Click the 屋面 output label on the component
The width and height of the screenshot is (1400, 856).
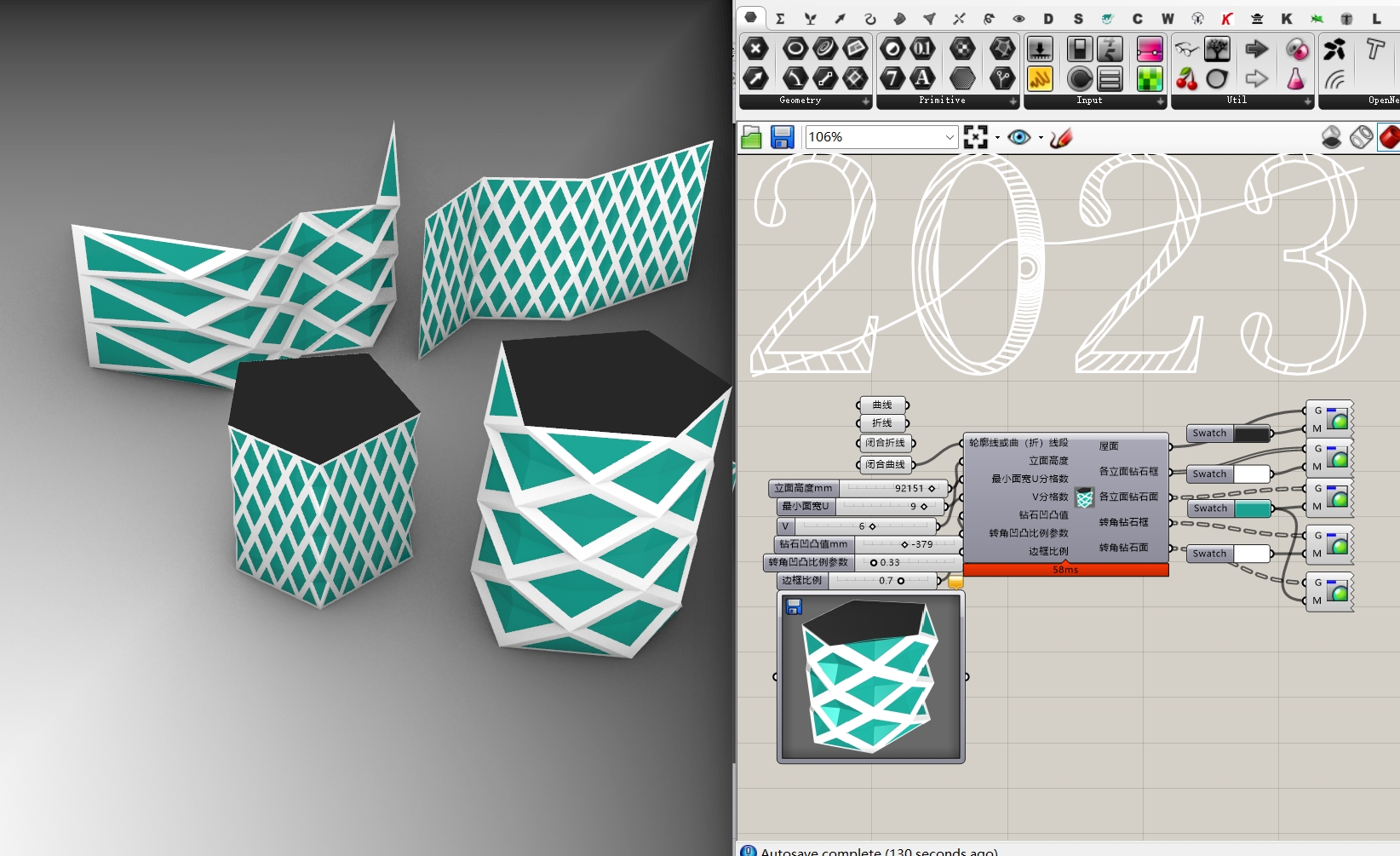click(x=1108, y=446)
